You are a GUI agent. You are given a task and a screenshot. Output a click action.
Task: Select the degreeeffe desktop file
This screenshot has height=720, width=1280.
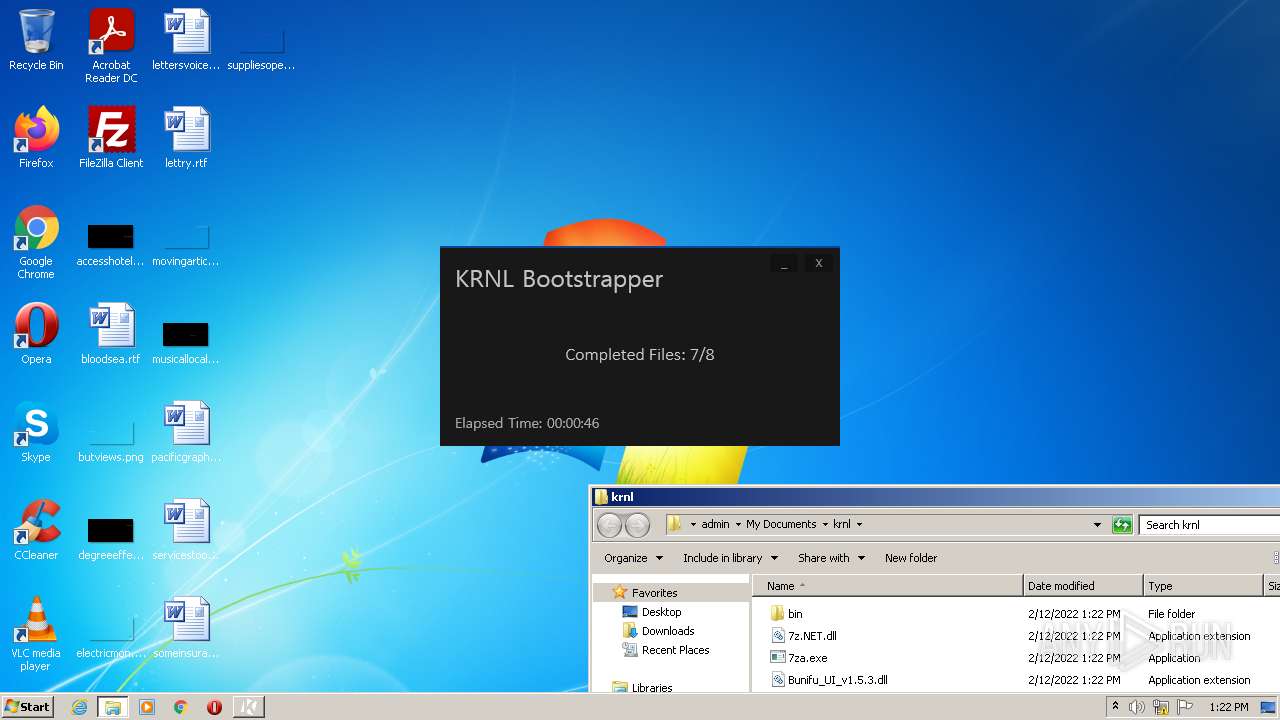coord(111,540)
